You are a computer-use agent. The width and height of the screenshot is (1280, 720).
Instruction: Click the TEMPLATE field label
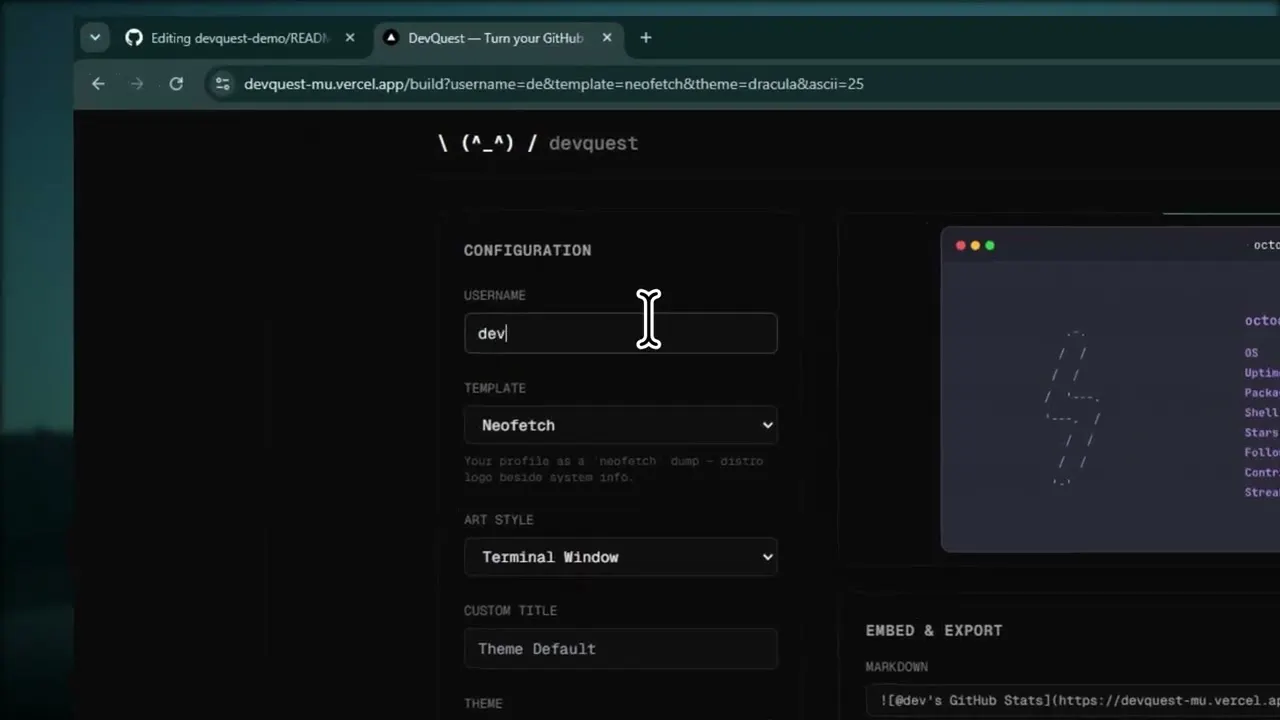494,388
